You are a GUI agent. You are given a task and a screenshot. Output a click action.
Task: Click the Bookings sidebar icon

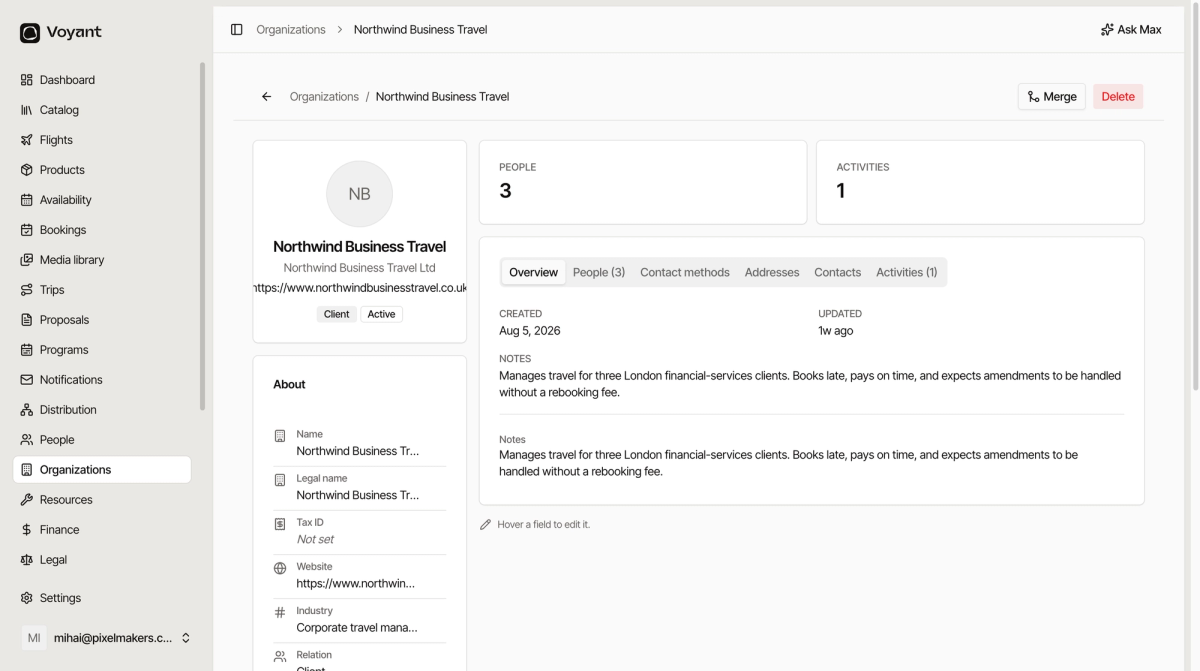click(27, 230)
